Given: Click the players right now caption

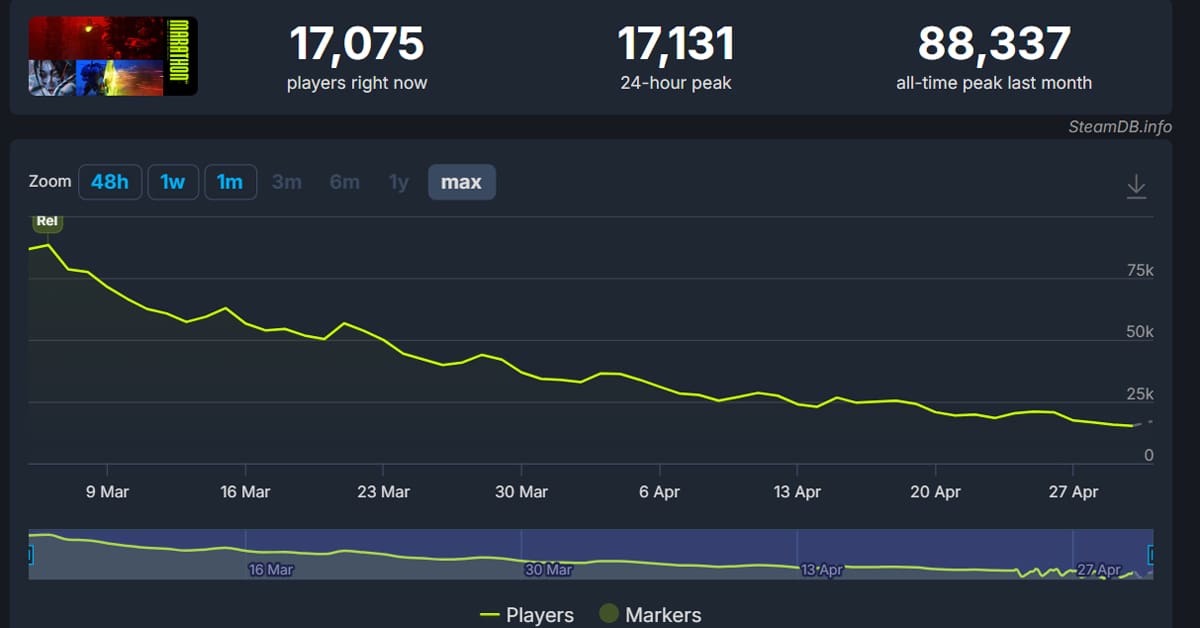Looking at the screenshot, I should [x=357, y=83].
